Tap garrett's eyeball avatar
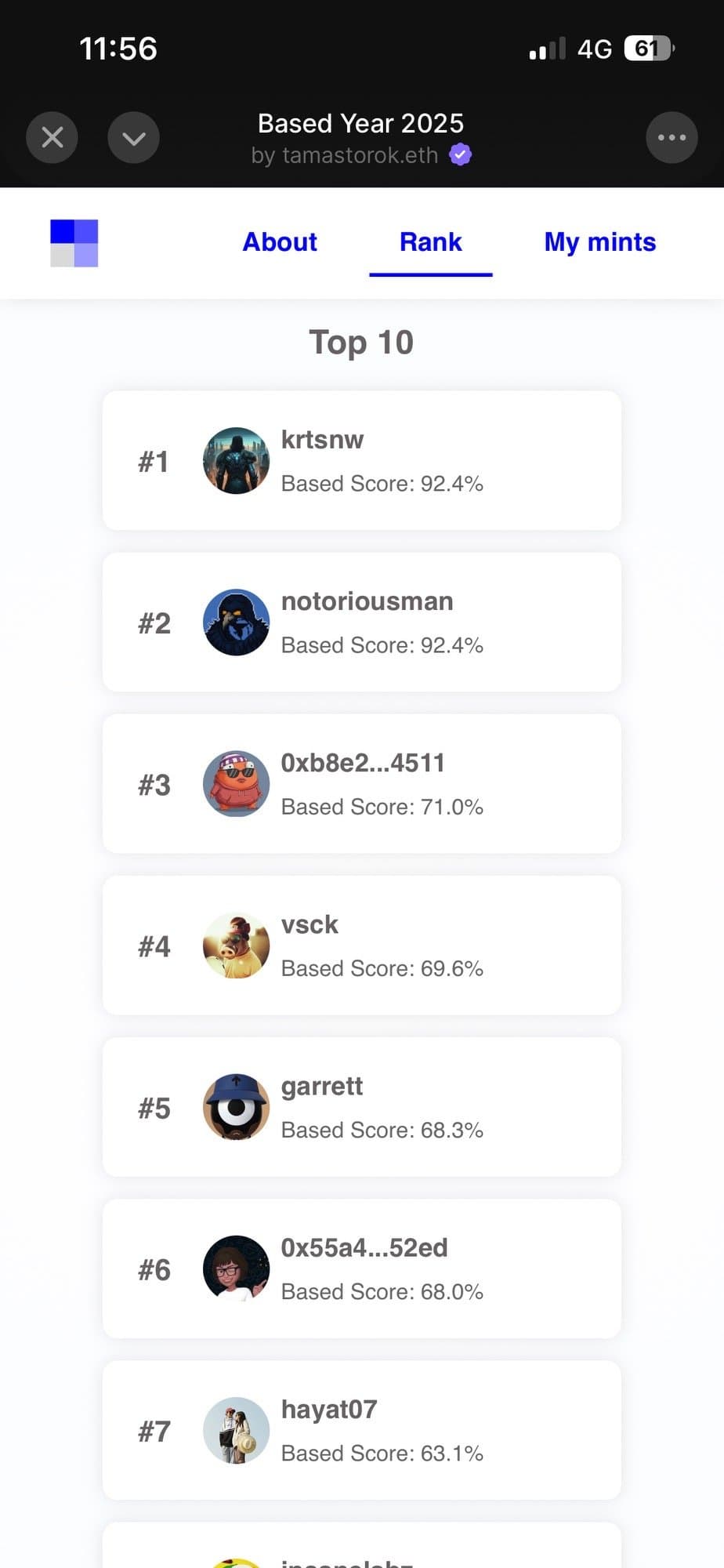 click(x=236, y=1107)
